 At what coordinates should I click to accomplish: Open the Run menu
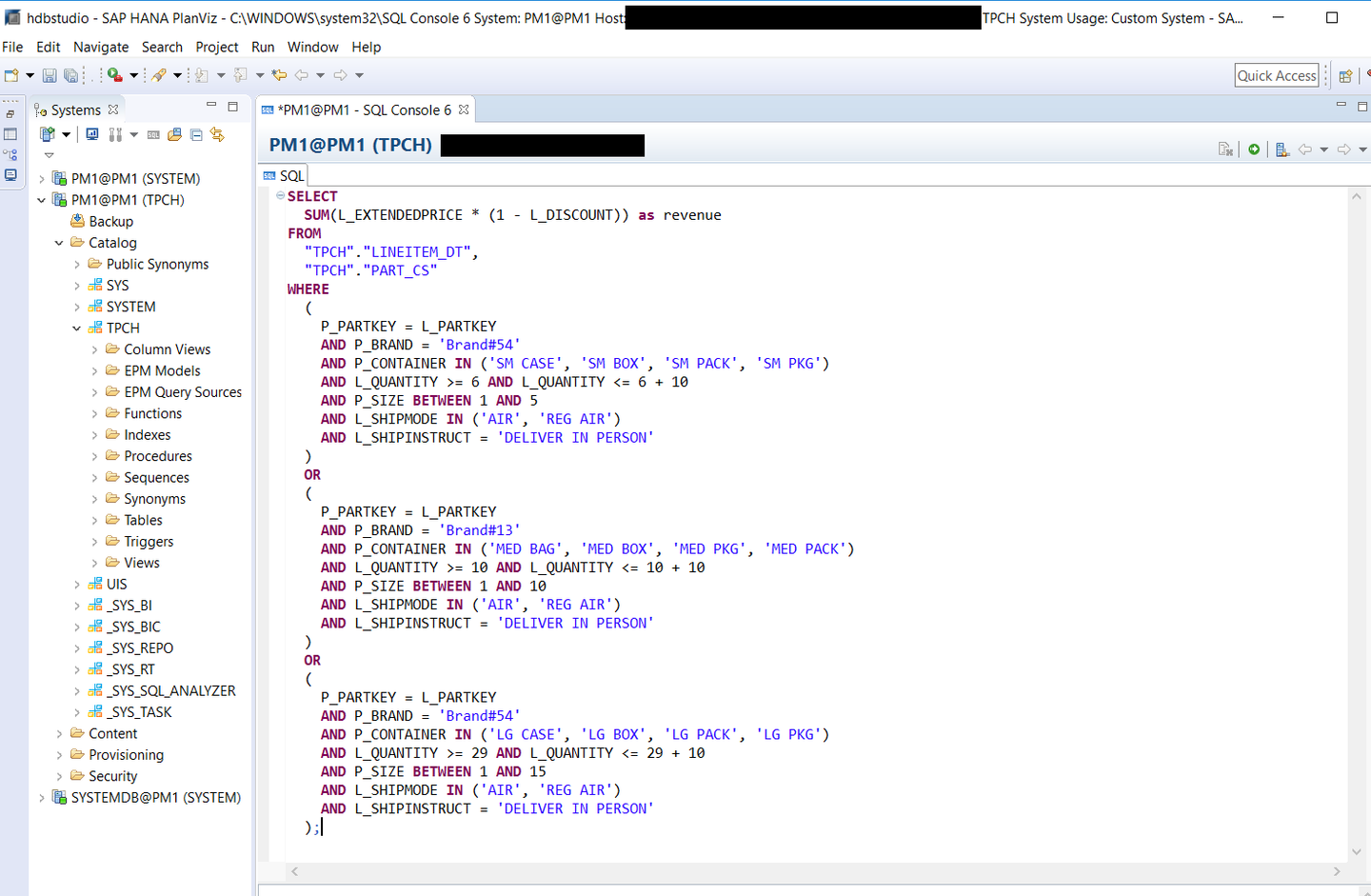coord(263,47)
